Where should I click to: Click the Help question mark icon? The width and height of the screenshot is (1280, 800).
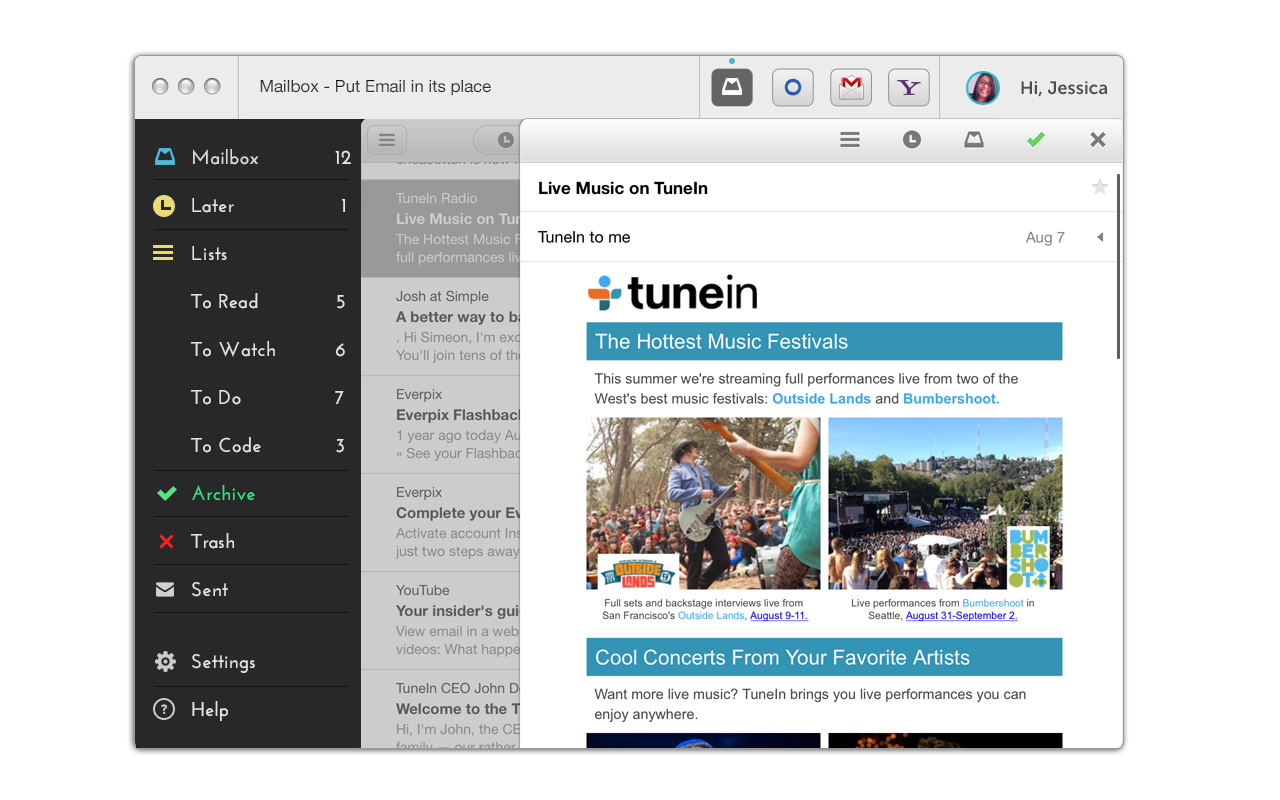[163, 710]
